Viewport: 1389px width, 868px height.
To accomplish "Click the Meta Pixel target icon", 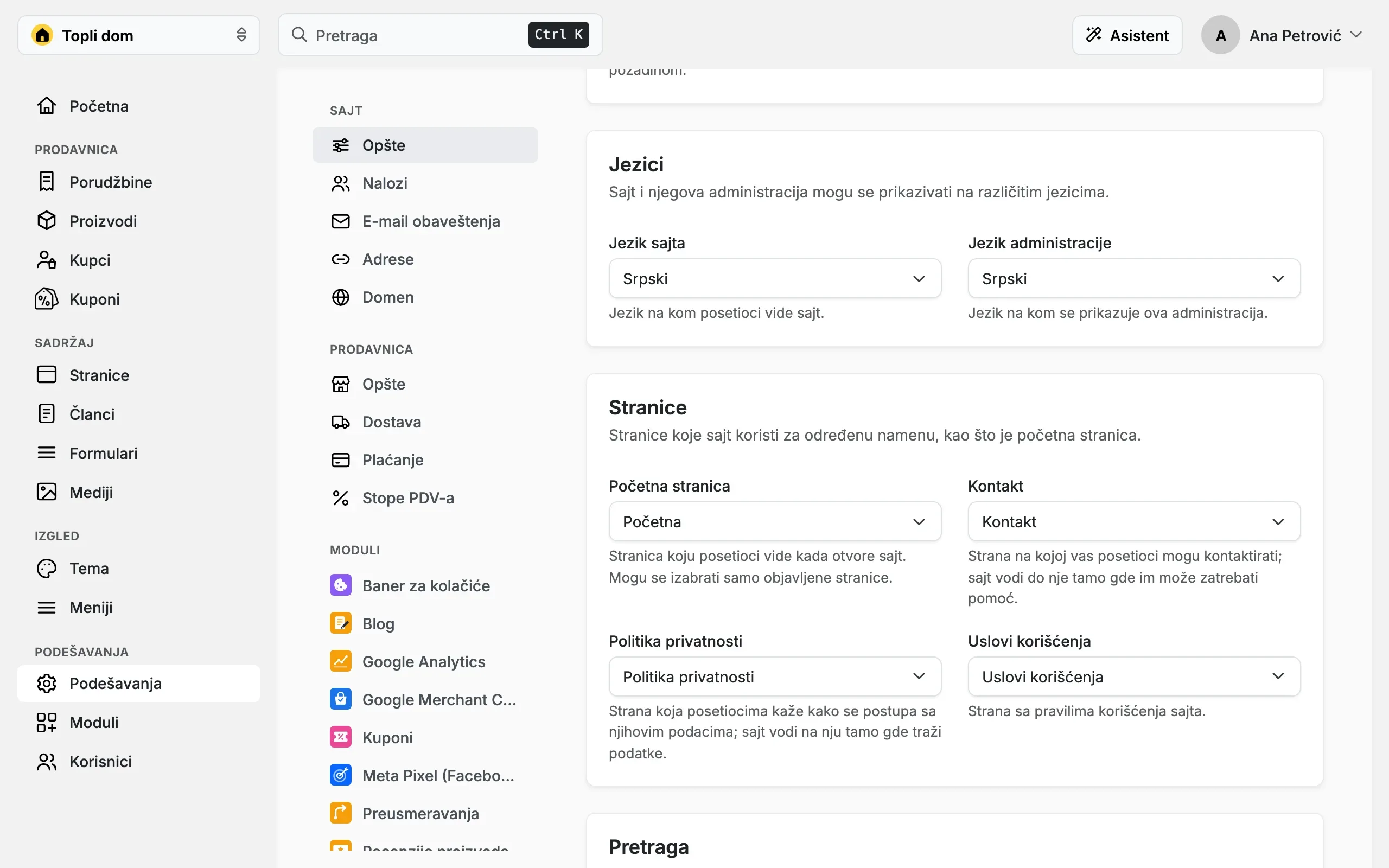I will [x=340, y=775].
